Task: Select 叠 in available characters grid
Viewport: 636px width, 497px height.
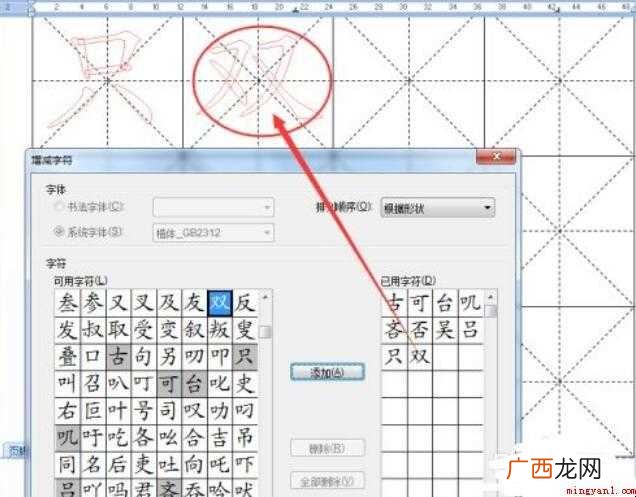Action: coord(67,357)
